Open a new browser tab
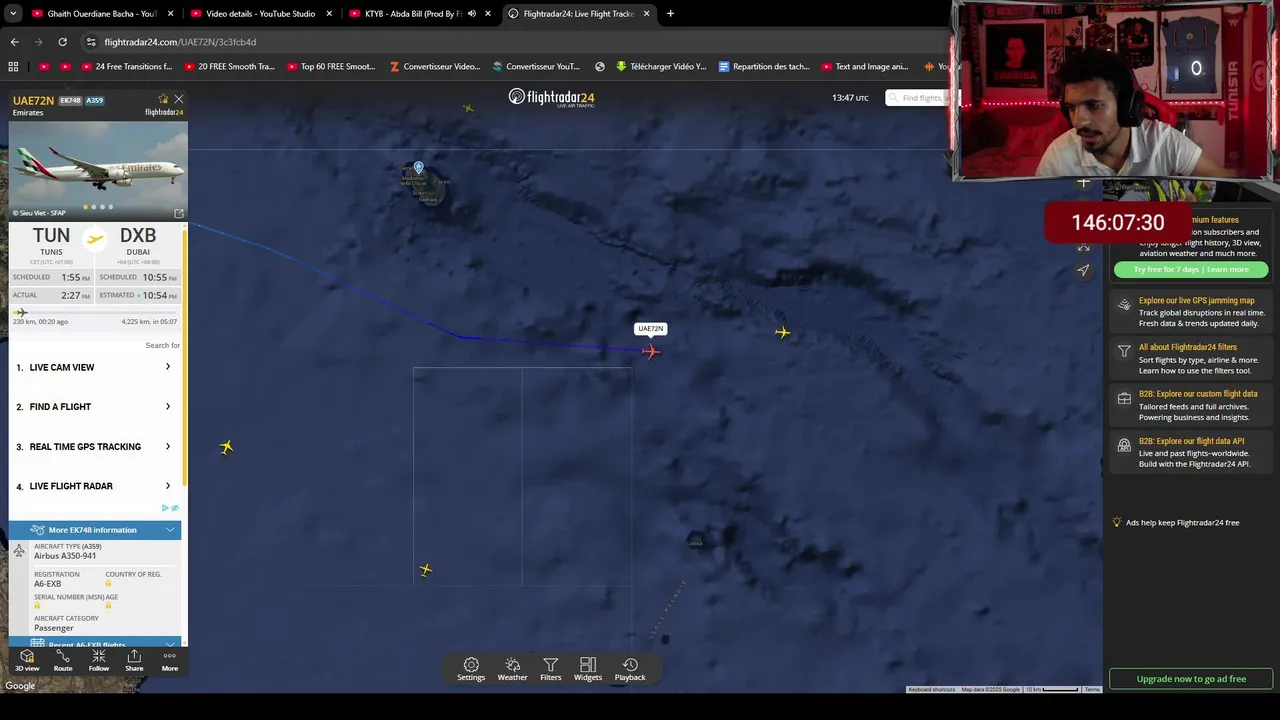Image resolution: width=1280 pixels, height=720 pixels. pos(670,14)
